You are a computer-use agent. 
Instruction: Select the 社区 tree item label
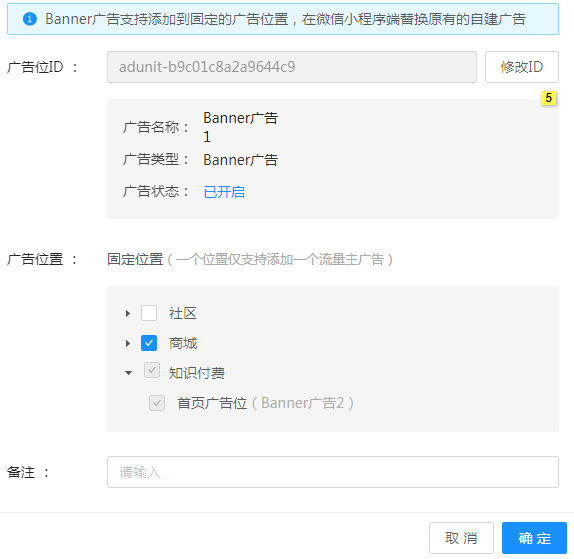pyautogui.click(x=183, y=313)
